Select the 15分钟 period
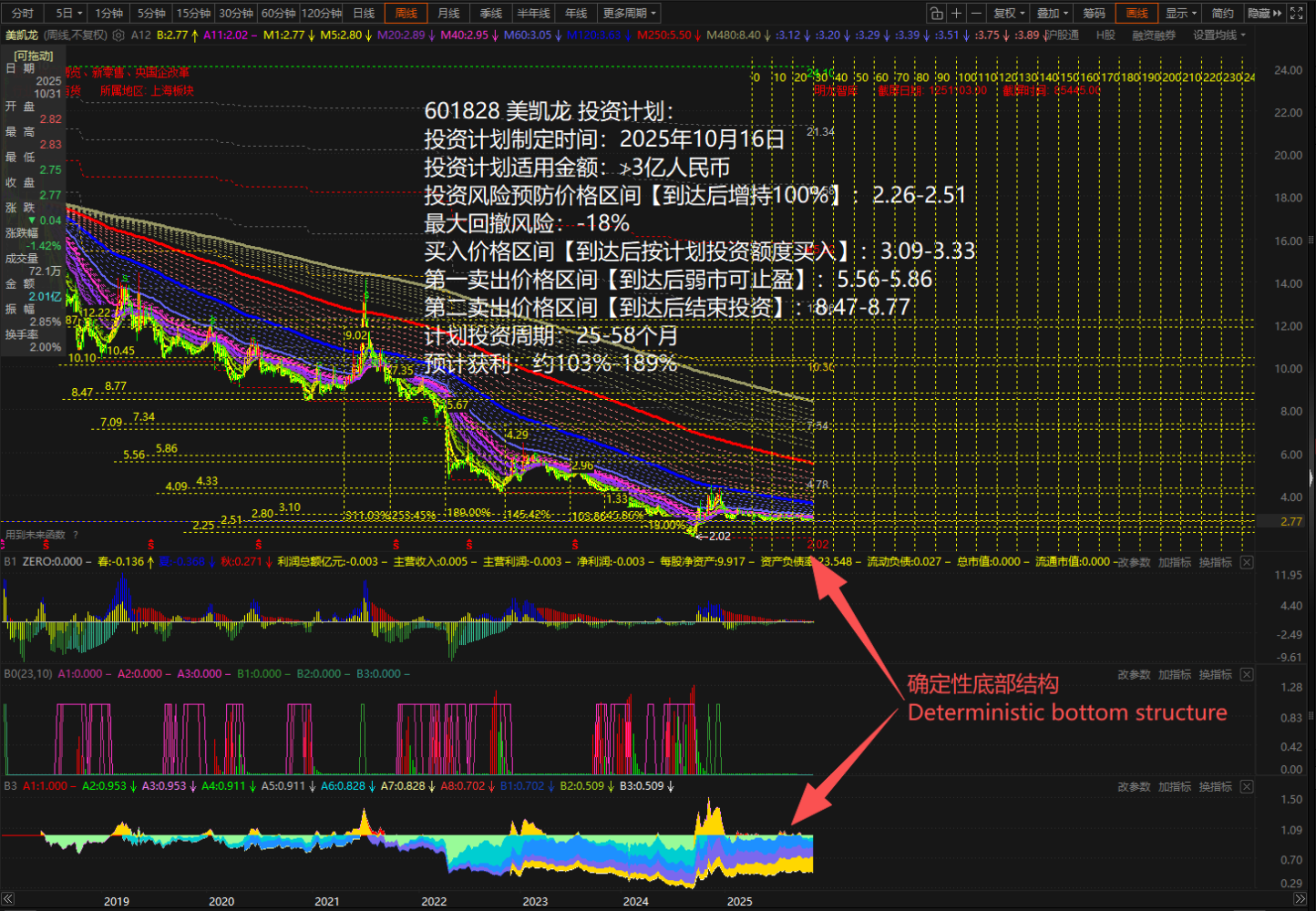Viewport: 1316px width, 911px height. [193, 13]
